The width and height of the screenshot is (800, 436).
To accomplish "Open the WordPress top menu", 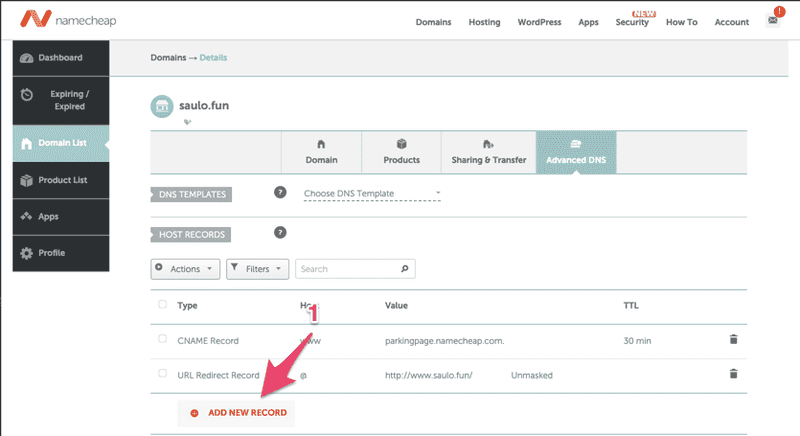I will point(539,22).
